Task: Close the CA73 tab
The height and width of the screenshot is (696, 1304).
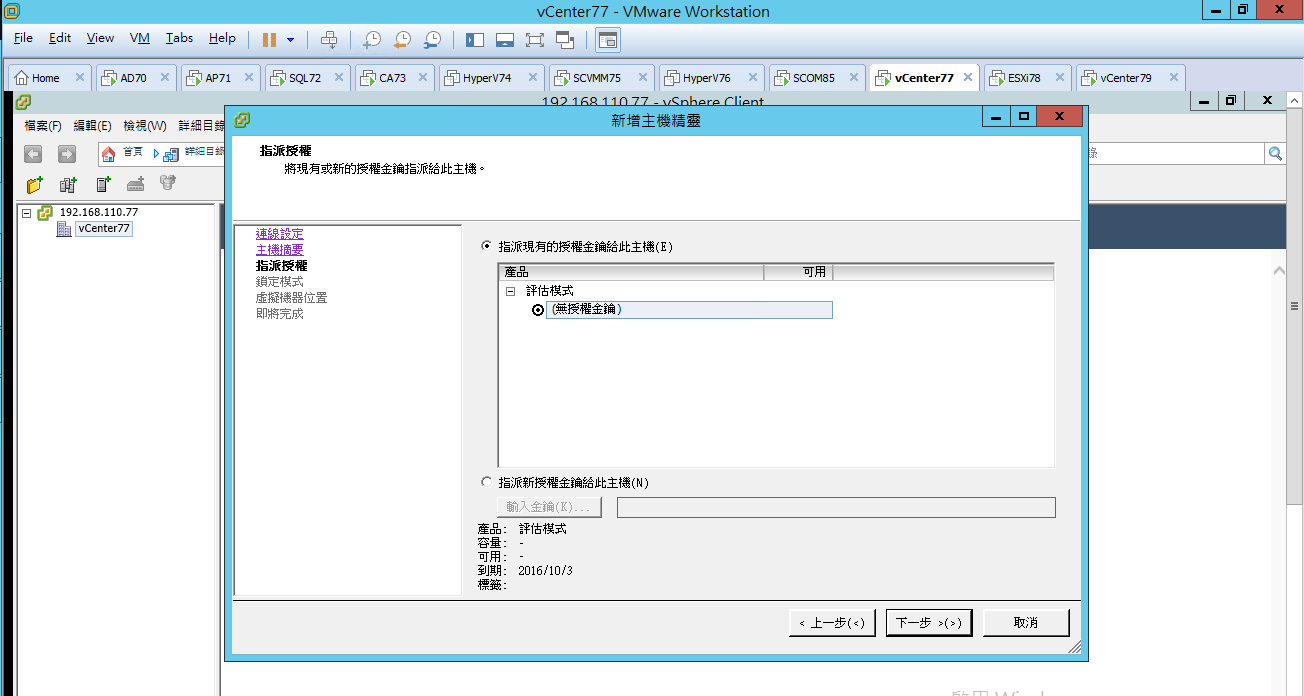Action: tap(425, 77)
